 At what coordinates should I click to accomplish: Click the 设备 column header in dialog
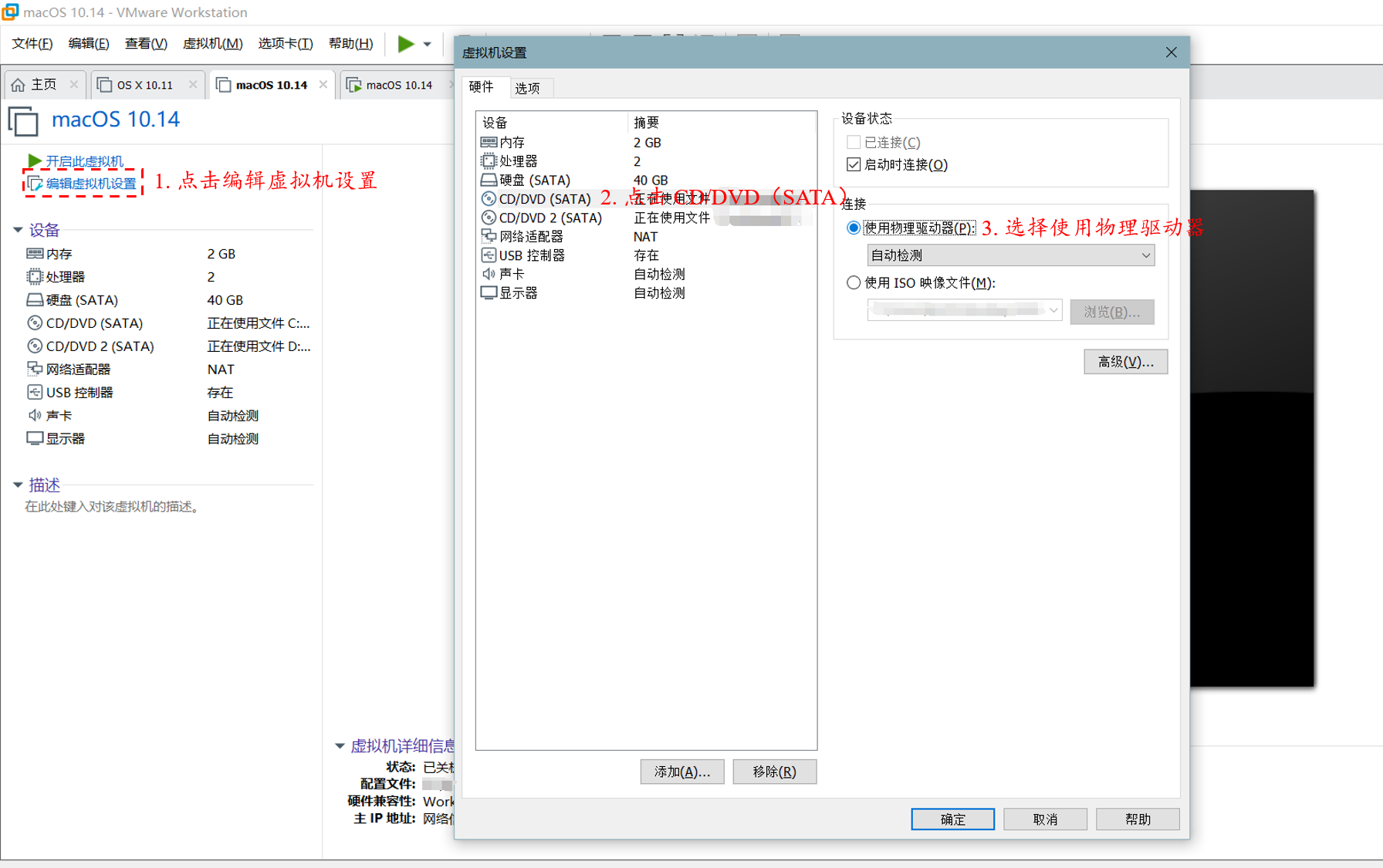click(x=552, y=123)
